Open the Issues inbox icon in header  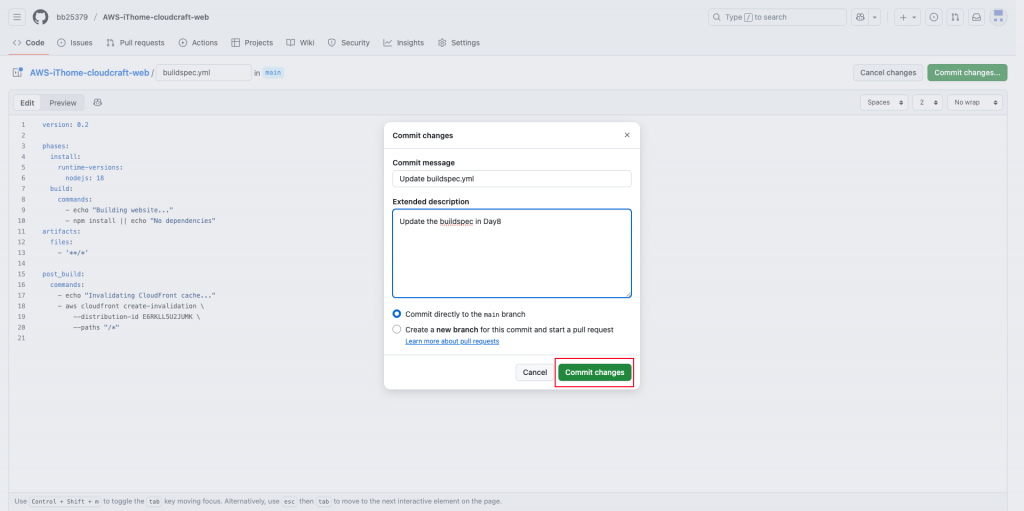click(934, 17)
